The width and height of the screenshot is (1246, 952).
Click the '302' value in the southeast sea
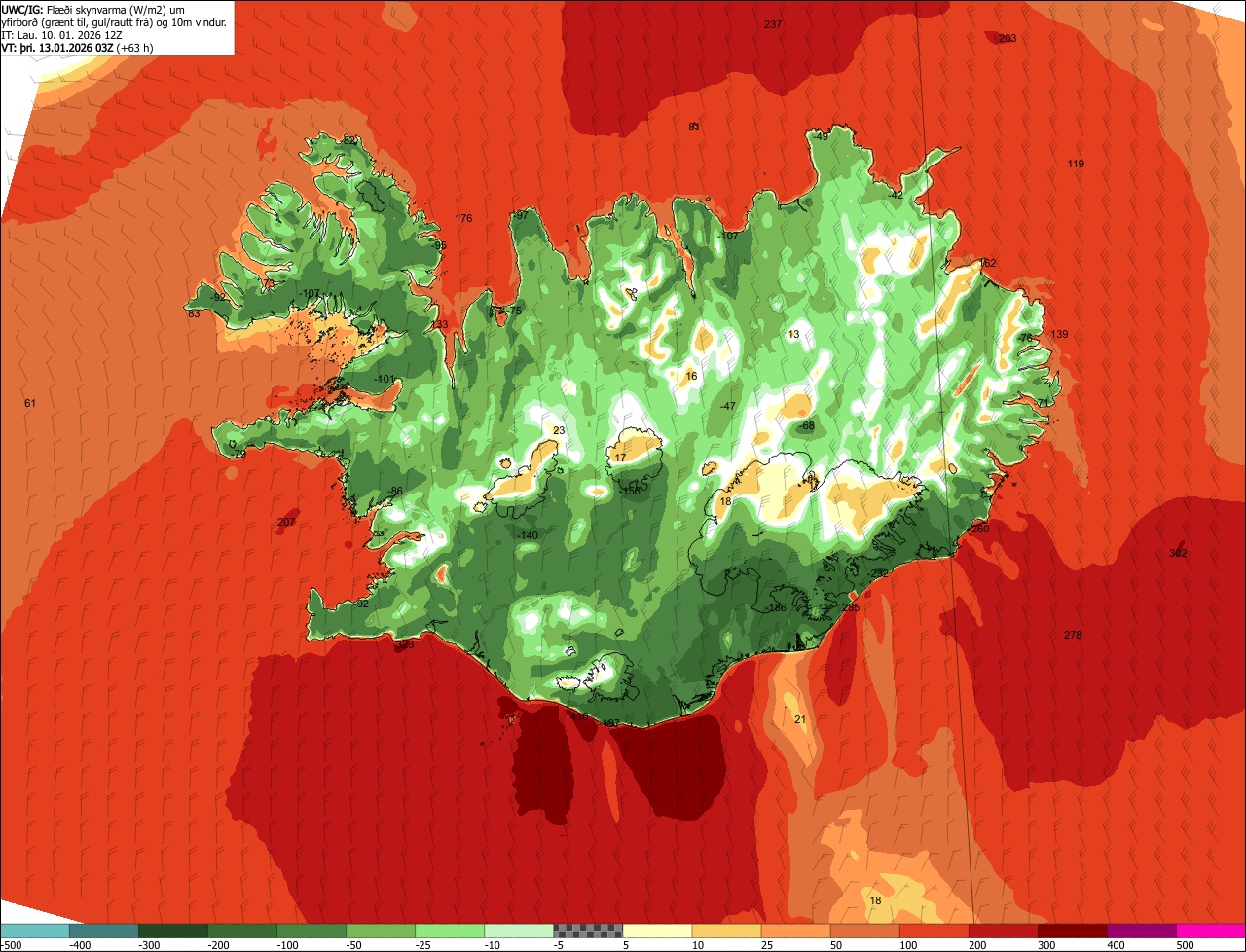click(x=1178, y=553)
